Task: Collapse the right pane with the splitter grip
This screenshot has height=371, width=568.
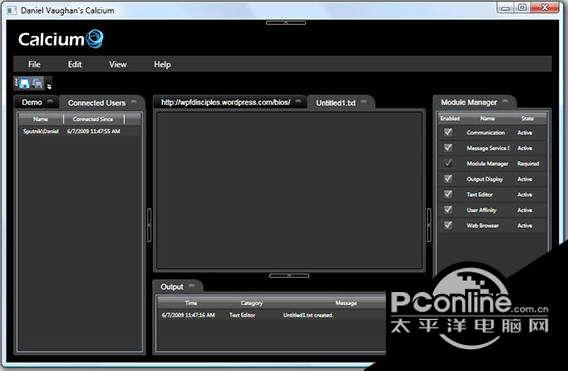Action: click(x=429, y=225)
